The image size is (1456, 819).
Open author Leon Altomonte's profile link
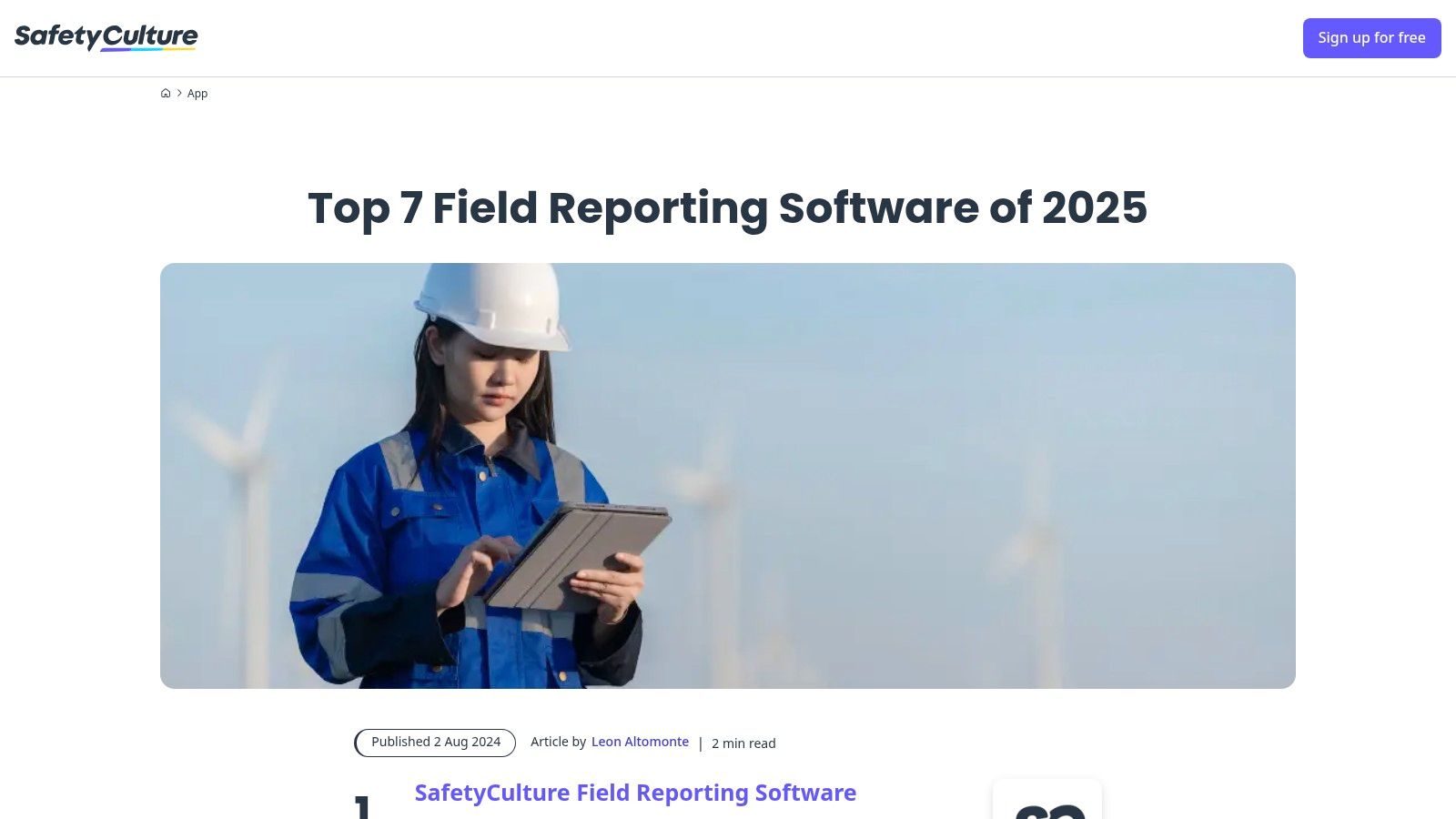(640, 742)
